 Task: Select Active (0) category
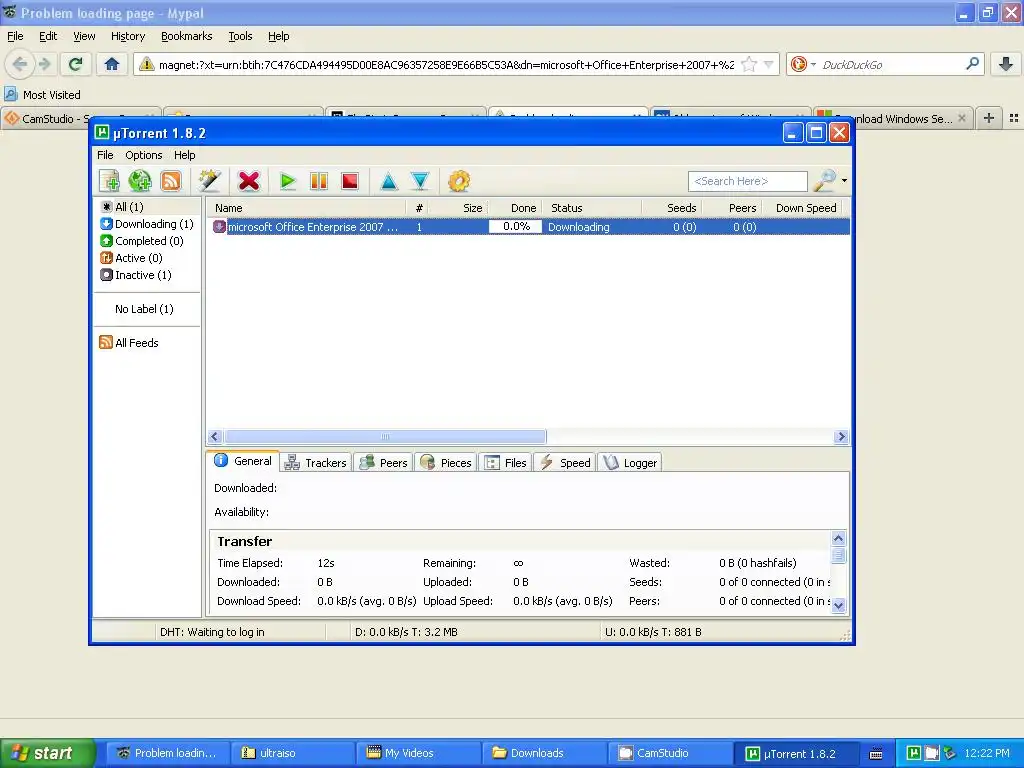(131, 258)
